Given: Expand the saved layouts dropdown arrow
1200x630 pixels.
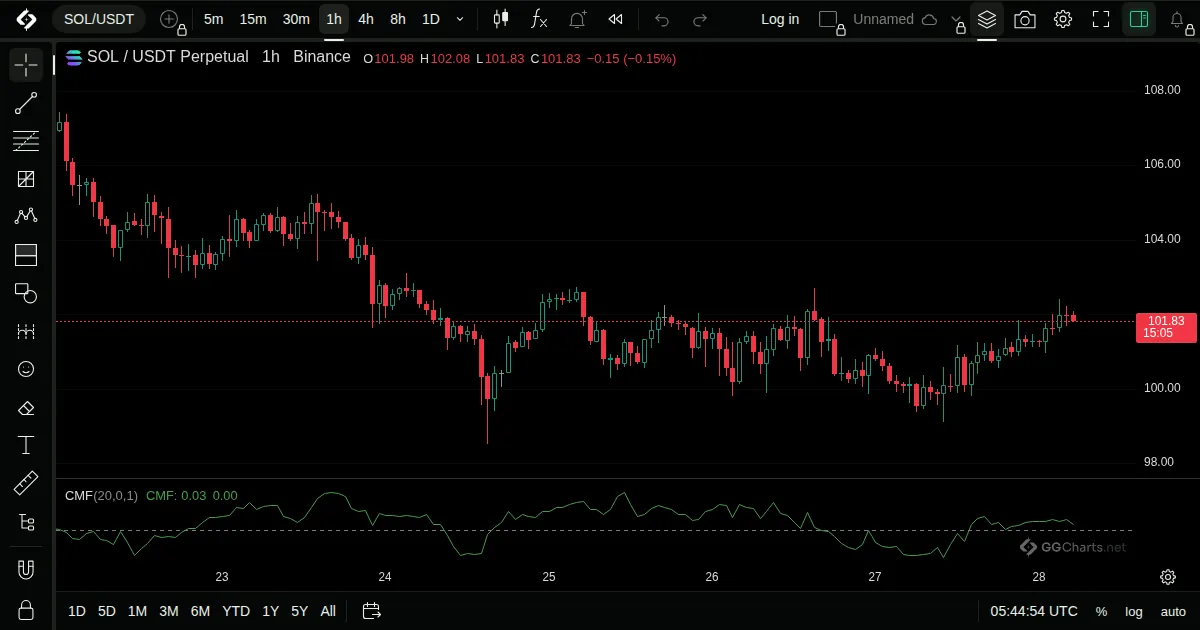Looking at the screenshot, I should tap(956, 19).
